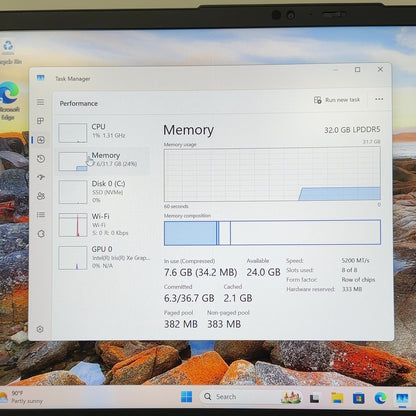Viewport: 416px width, 416px height.
Task: Open the Startup apps sidebar icon
Action: 41,177
